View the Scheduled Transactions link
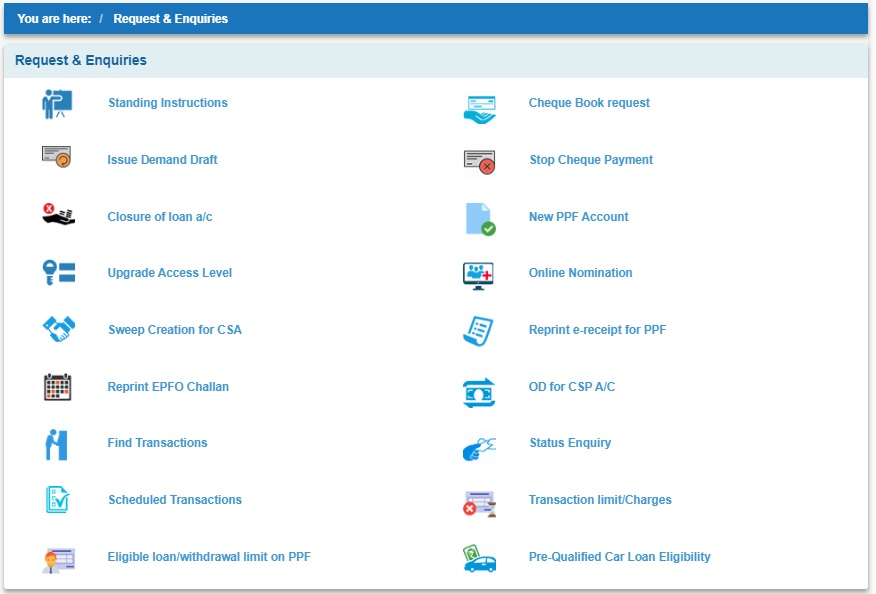Image resolution: width=876 pixels, height=594 pixels. click(175, 500)
